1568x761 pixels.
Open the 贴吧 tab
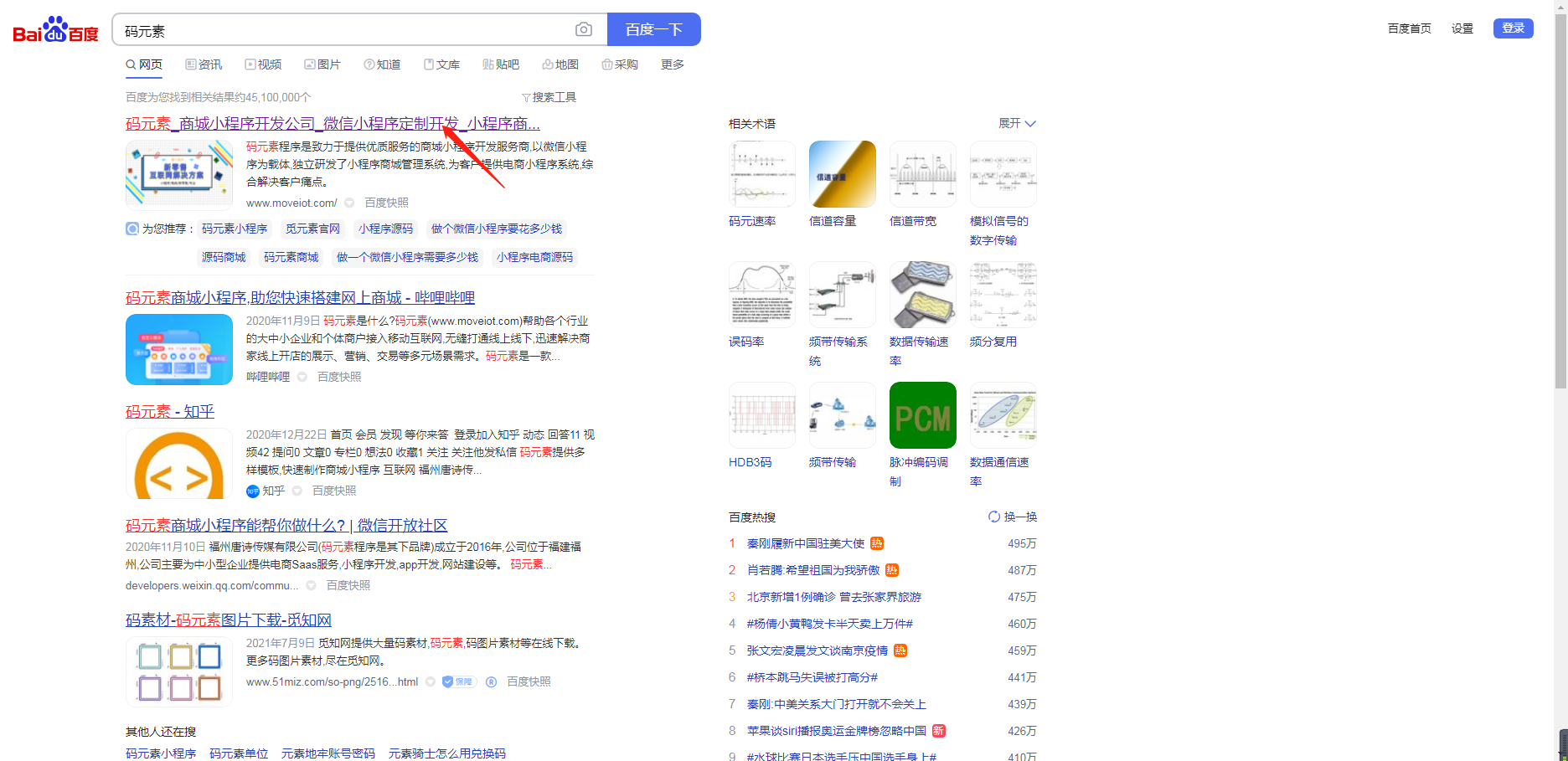(501, 64)
